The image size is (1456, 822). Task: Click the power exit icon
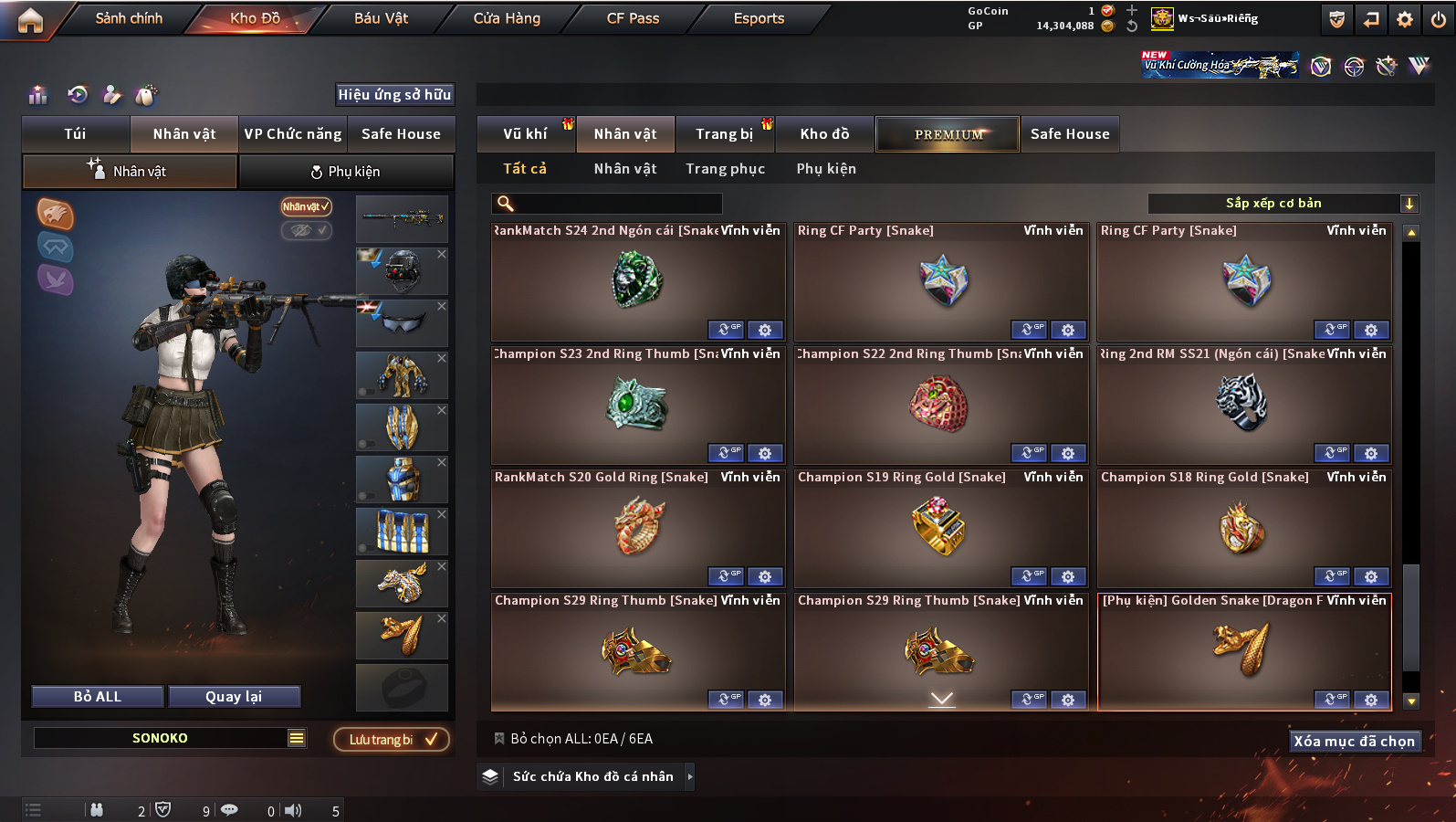[1439, 19]
